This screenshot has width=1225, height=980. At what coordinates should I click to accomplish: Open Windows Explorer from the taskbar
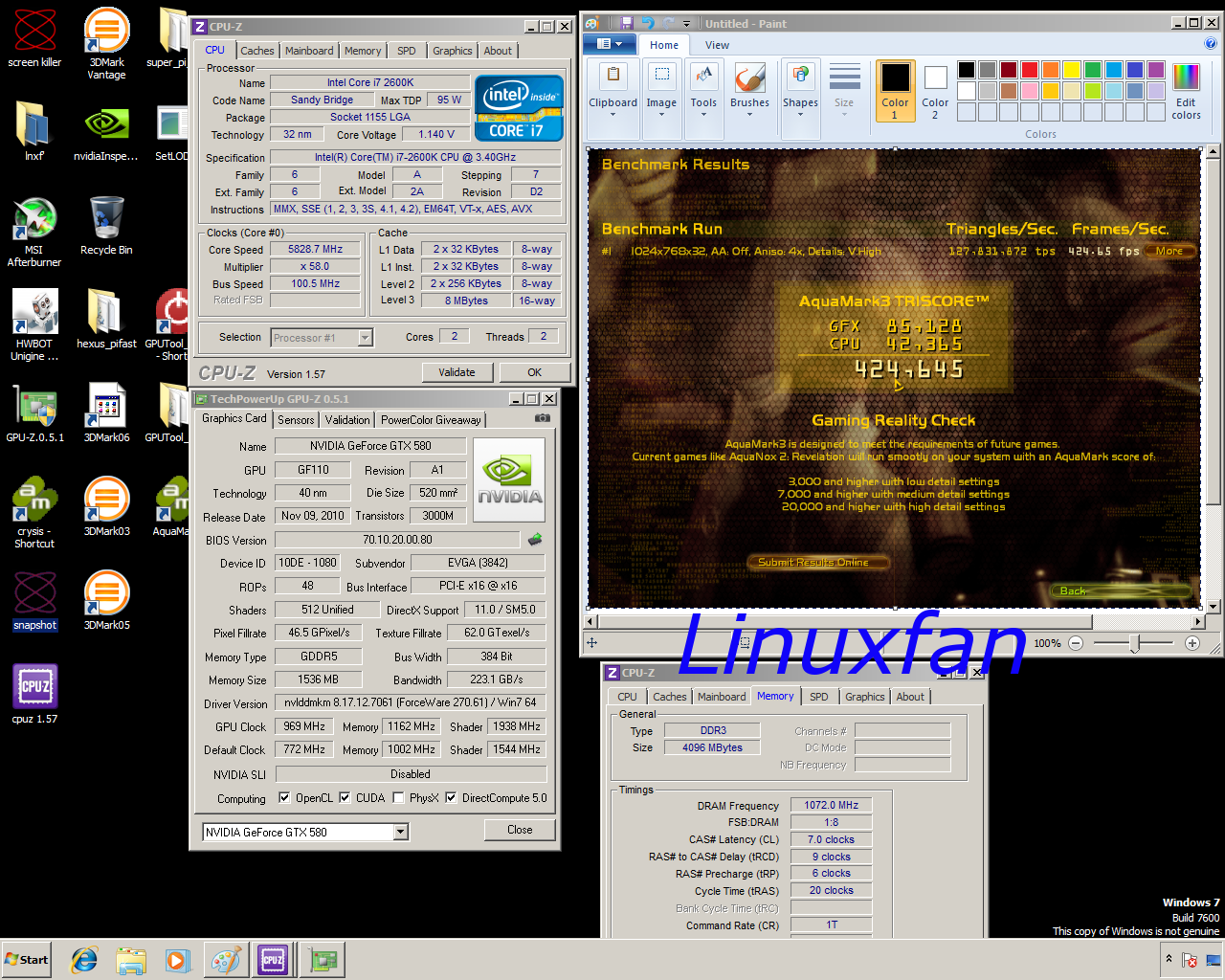click(x=131, y=960)
